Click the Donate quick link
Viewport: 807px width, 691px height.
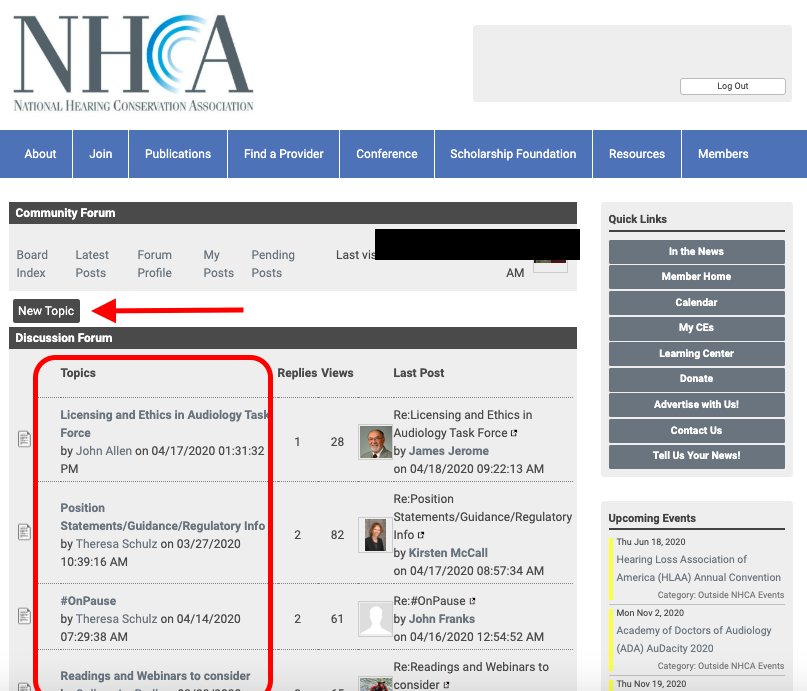[x=696, y=379]
